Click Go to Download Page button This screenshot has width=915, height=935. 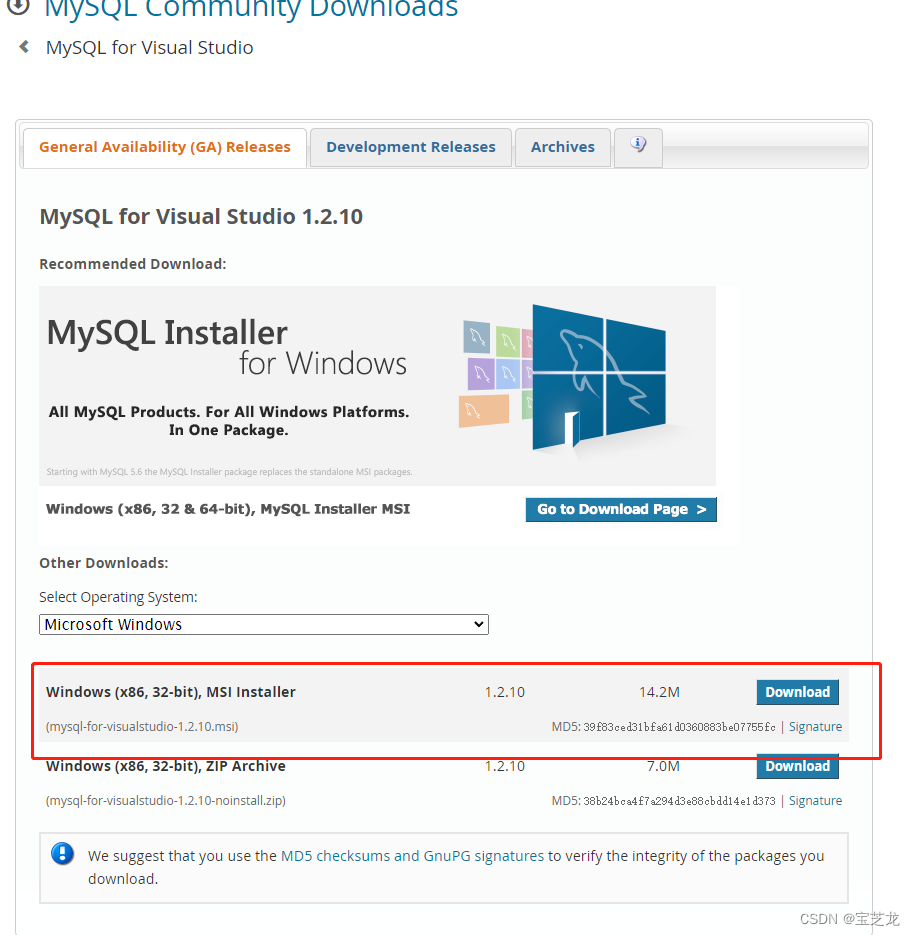pyautogui.click(x=621, y=509)
